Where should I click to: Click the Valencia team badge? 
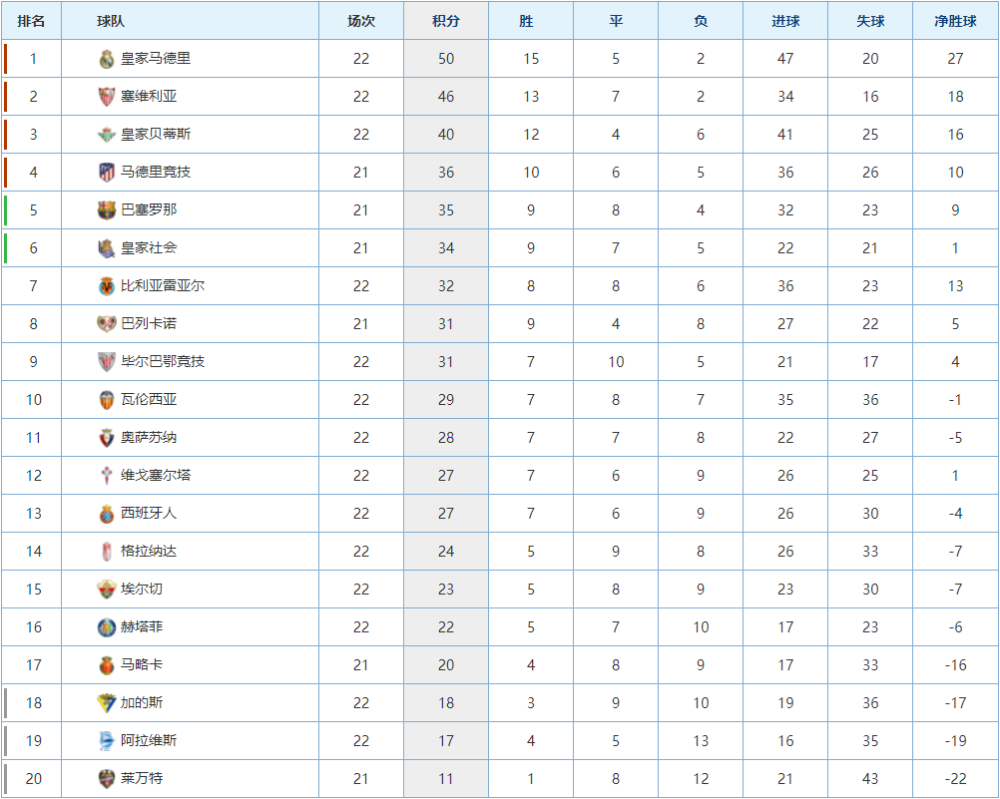click(x=106, y=400)
